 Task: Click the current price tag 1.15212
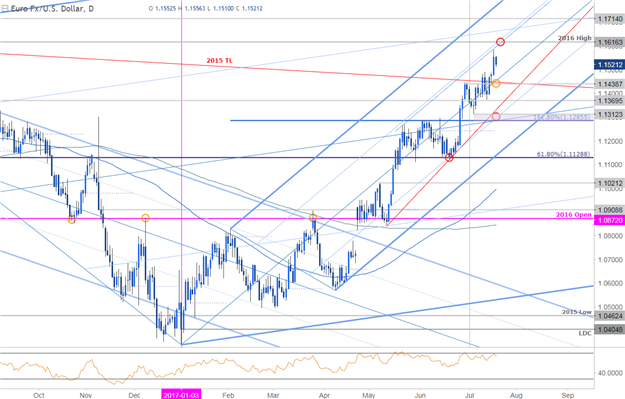tap(609, 64)
